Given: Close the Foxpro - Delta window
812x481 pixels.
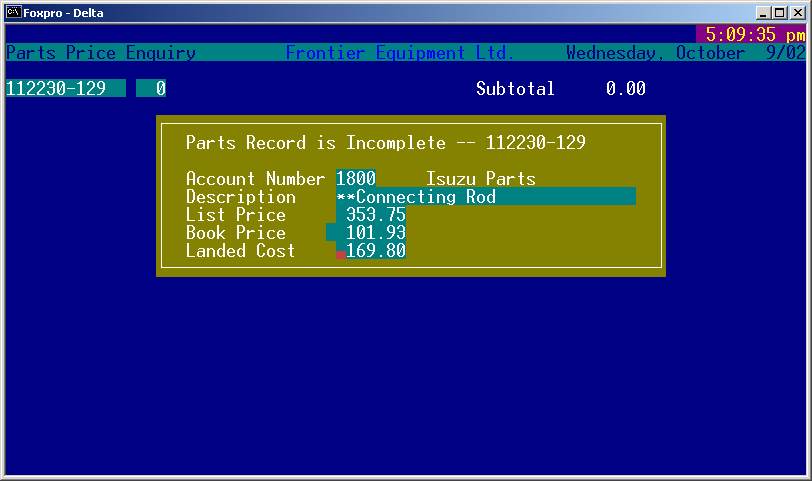Looking at the screenshot, I should [x=796, y=13].
